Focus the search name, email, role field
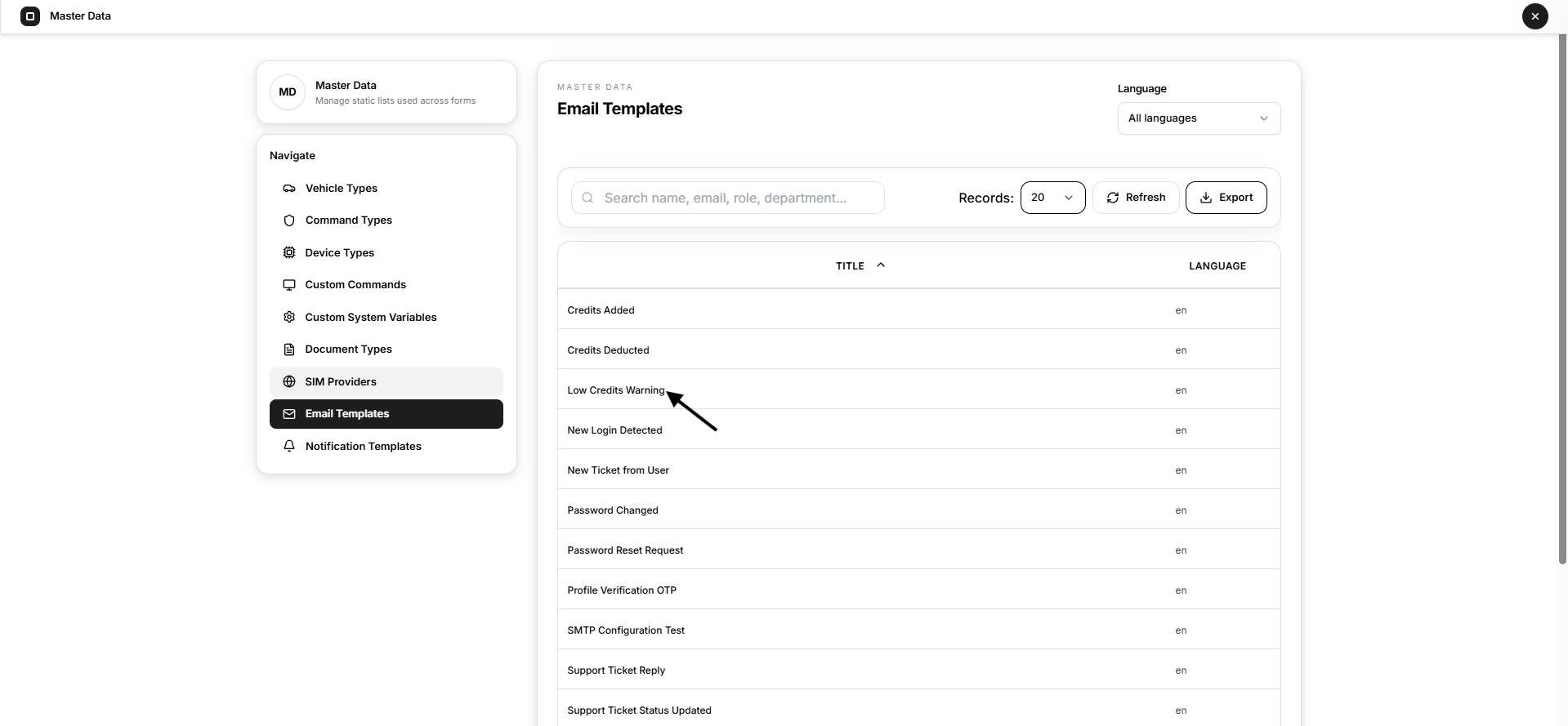Screen dimensions: 1568x726 [x=727, y=198]
